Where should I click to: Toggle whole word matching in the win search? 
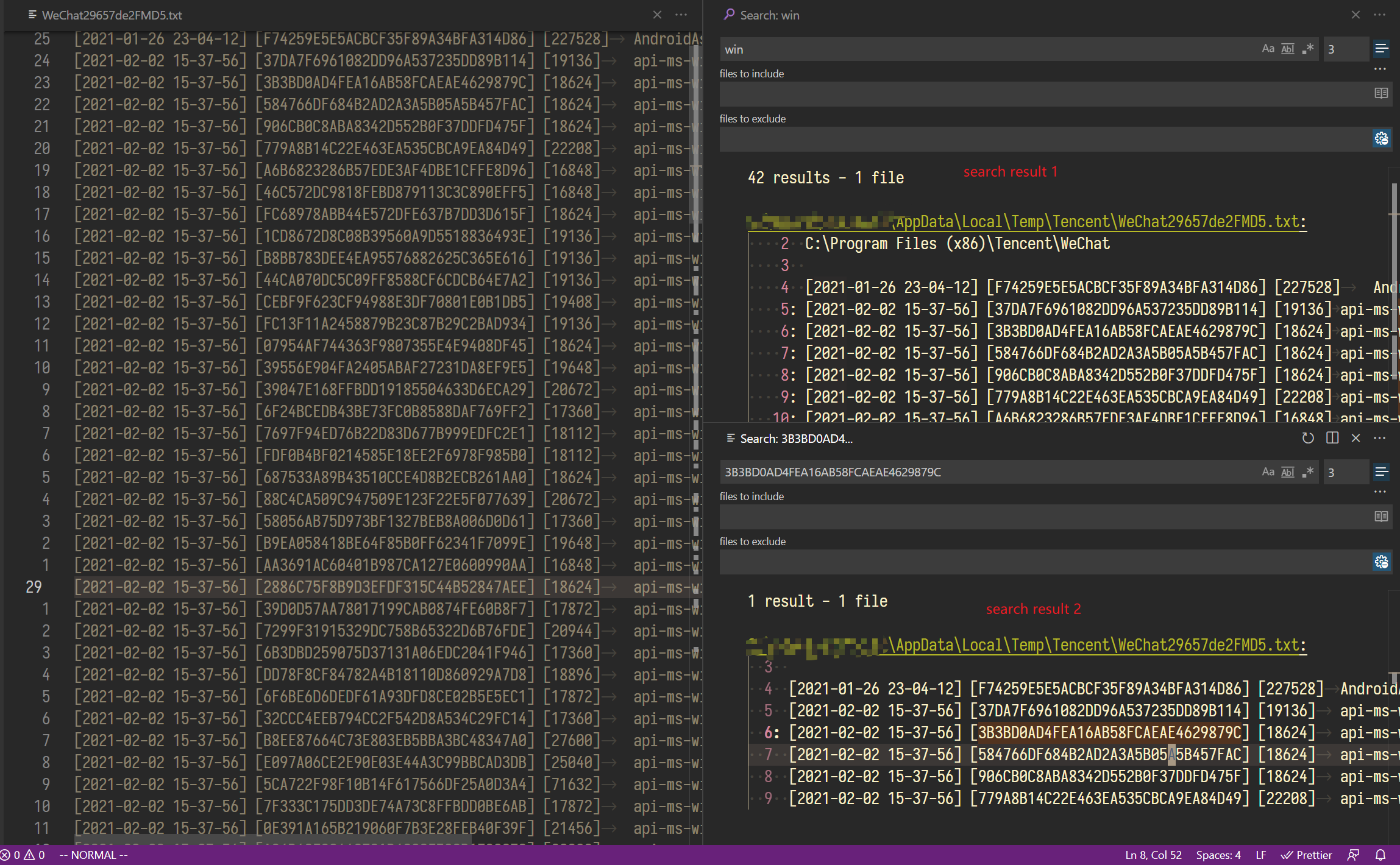pyautogui.click(x=1287, y=49)
